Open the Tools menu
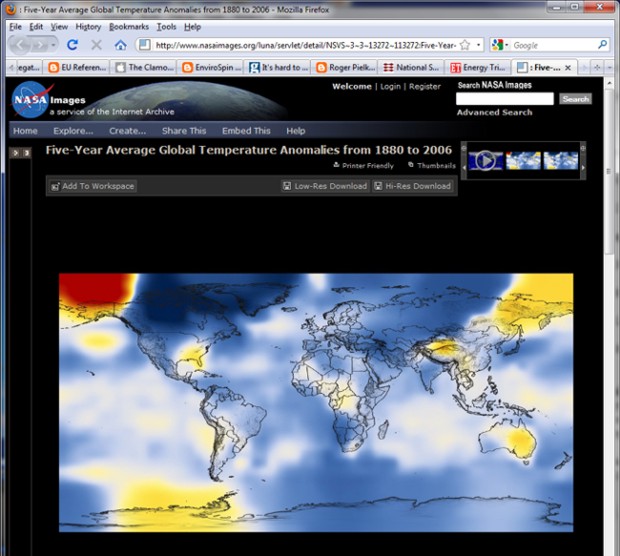This screenshot has width=620, height=556. [x=166, y=26]
